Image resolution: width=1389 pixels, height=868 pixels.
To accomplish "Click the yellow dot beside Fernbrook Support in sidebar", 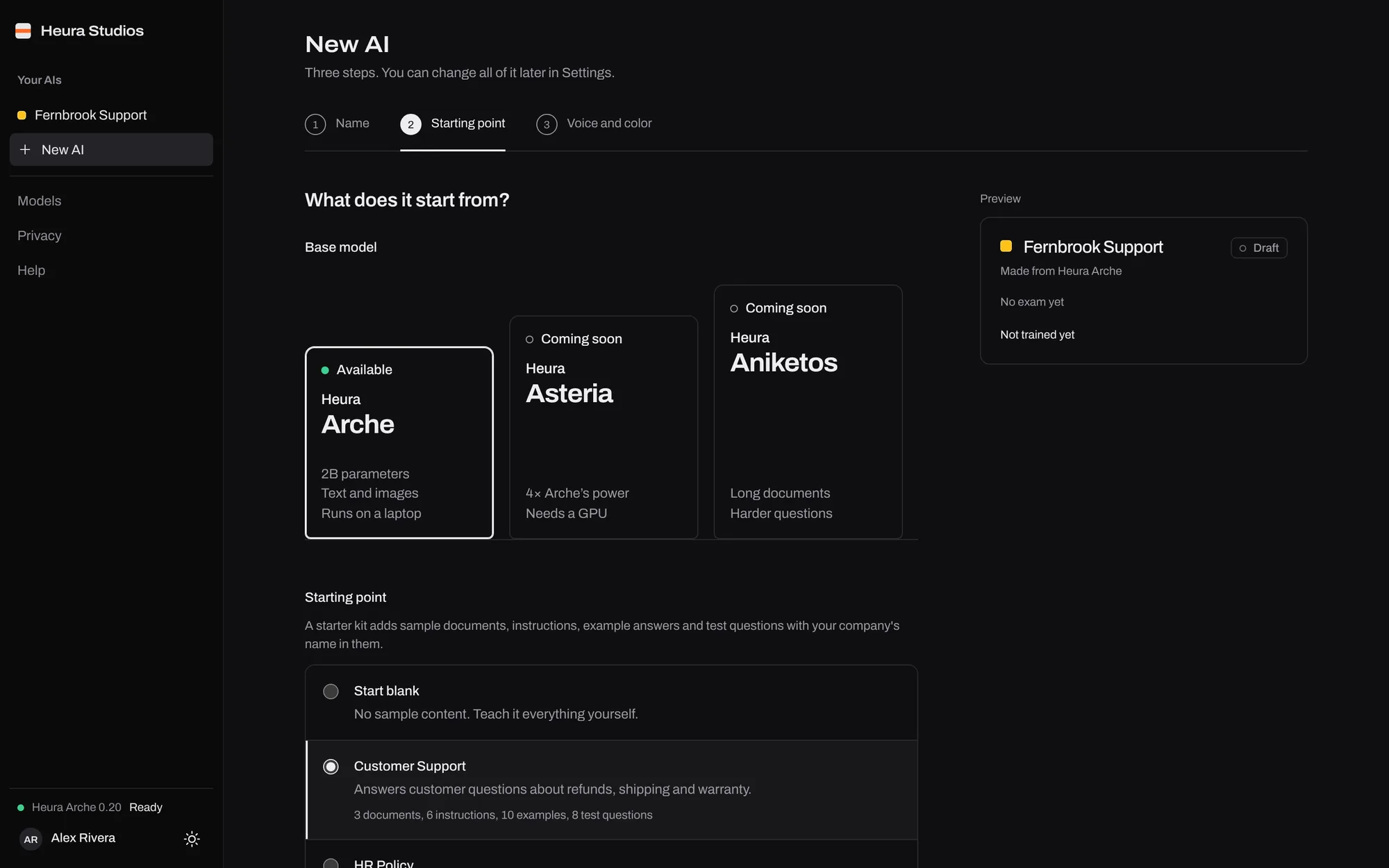I will tap(22, 115).
